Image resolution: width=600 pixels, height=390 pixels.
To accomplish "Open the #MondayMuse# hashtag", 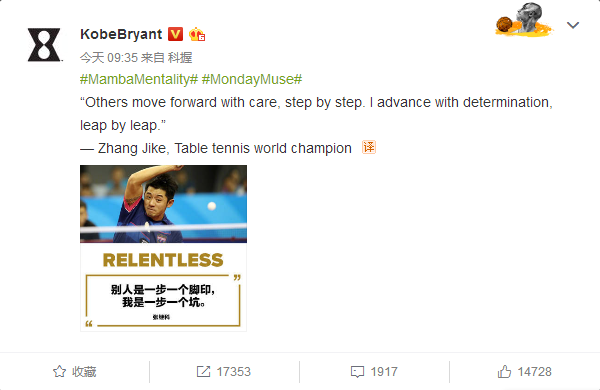I will (x=252, y=79).
